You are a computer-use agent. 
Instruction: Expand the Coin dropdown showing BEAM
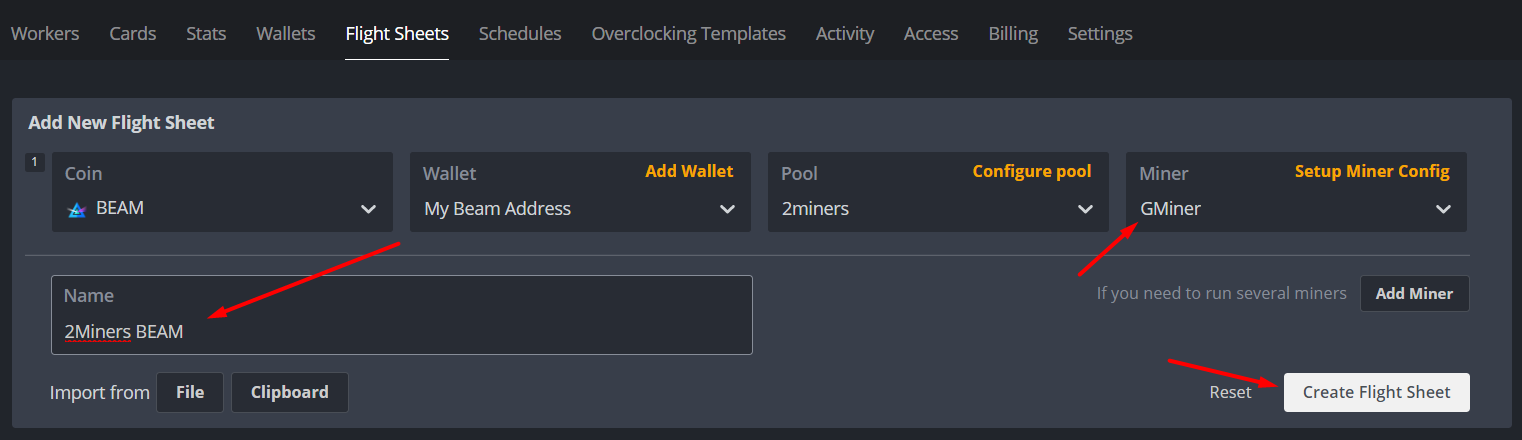click(x=222, y=192)
